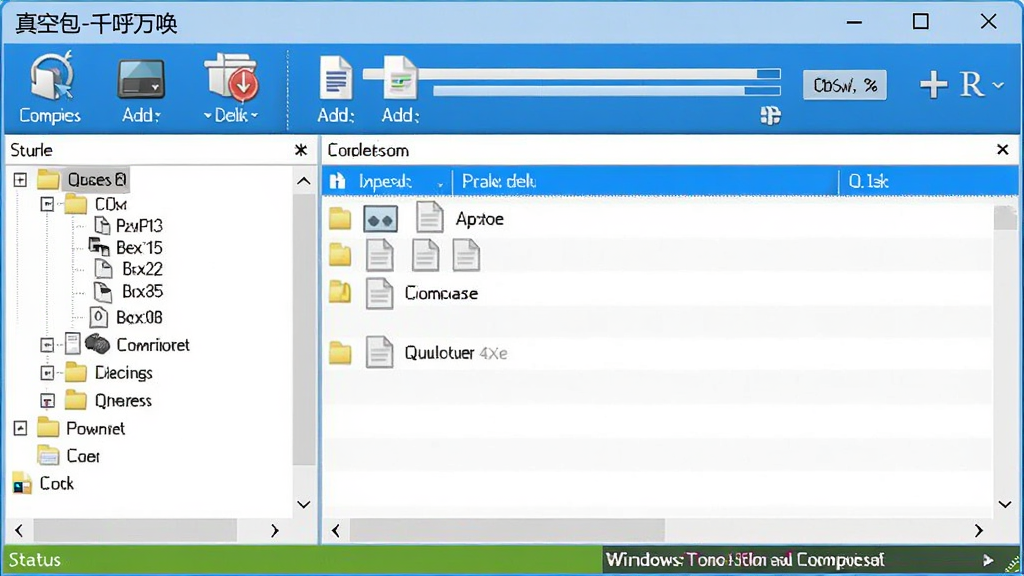
Task: Click the plus icon beside the R
Action: (933, 85)
